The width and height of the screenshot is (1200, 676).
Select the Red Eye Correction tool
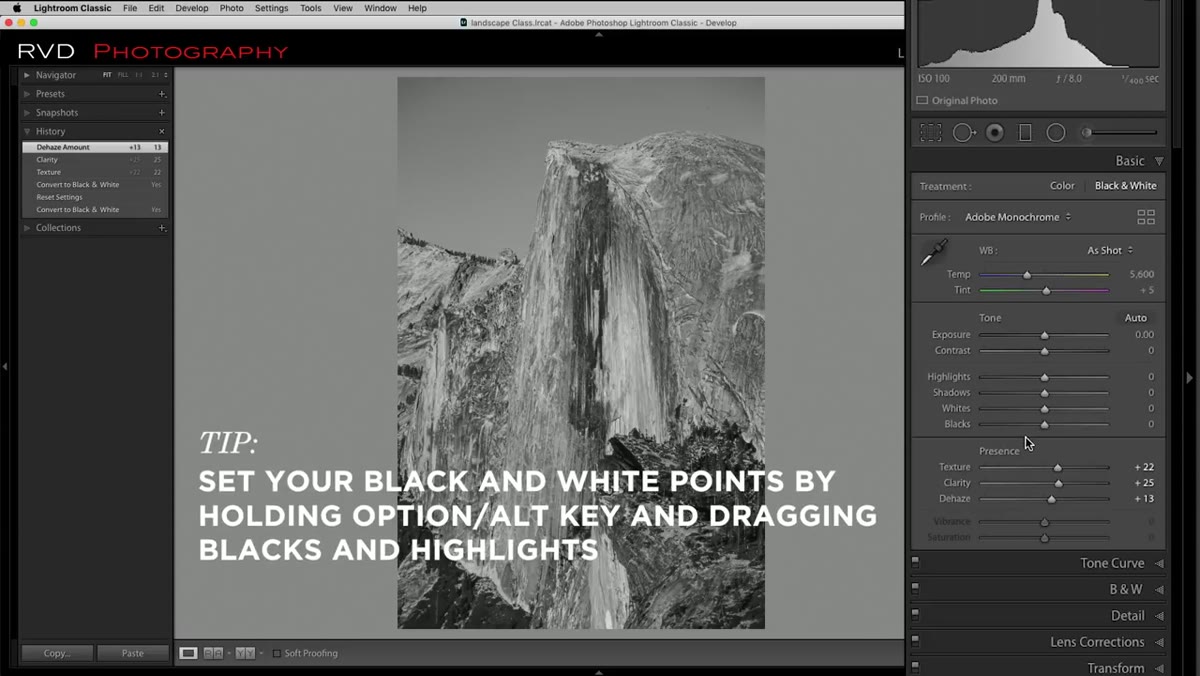pos(995,133)
